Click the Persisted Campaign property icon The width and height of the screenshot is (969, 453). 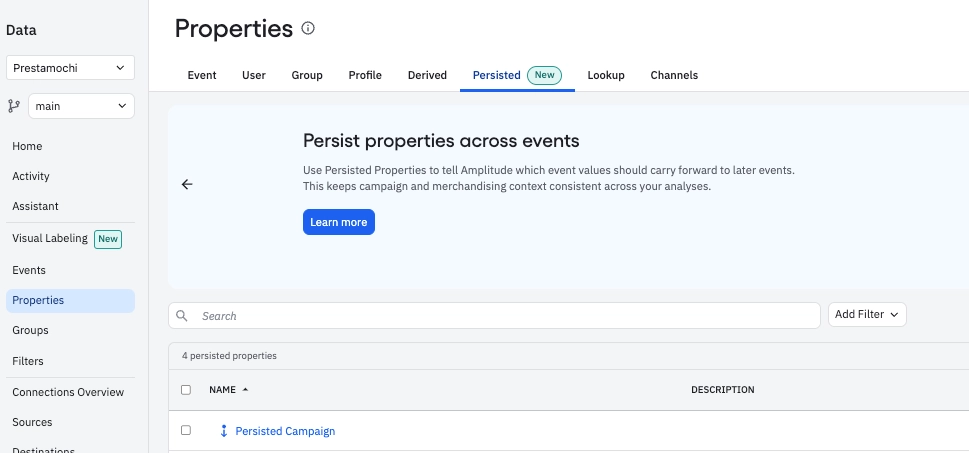[224, 431]
